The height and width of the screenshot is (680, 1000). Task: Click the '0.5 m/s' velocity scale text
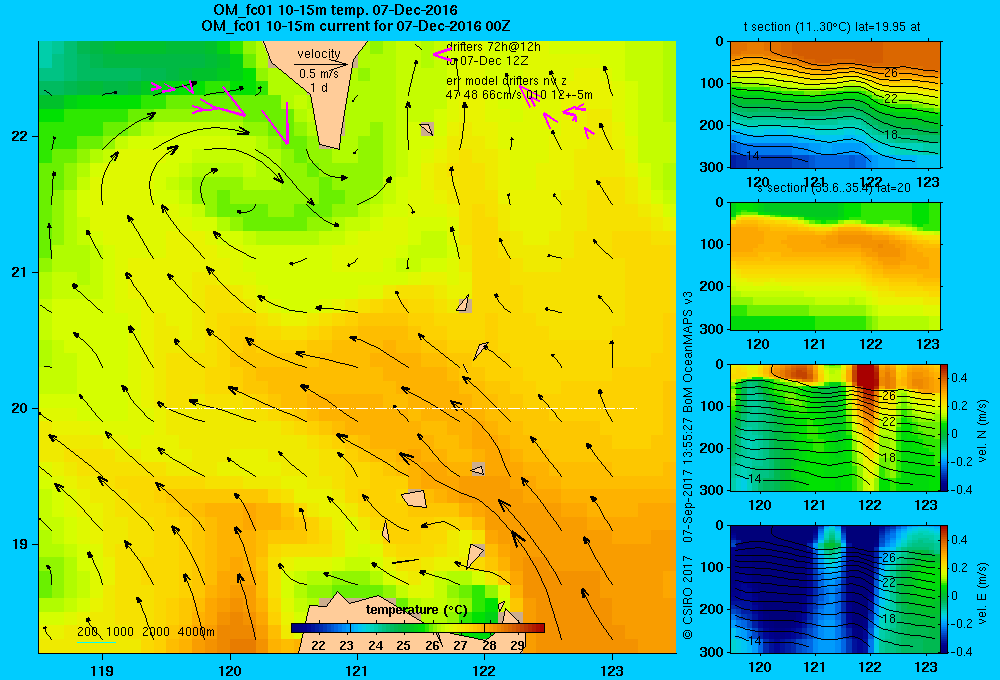click(319, 74)
